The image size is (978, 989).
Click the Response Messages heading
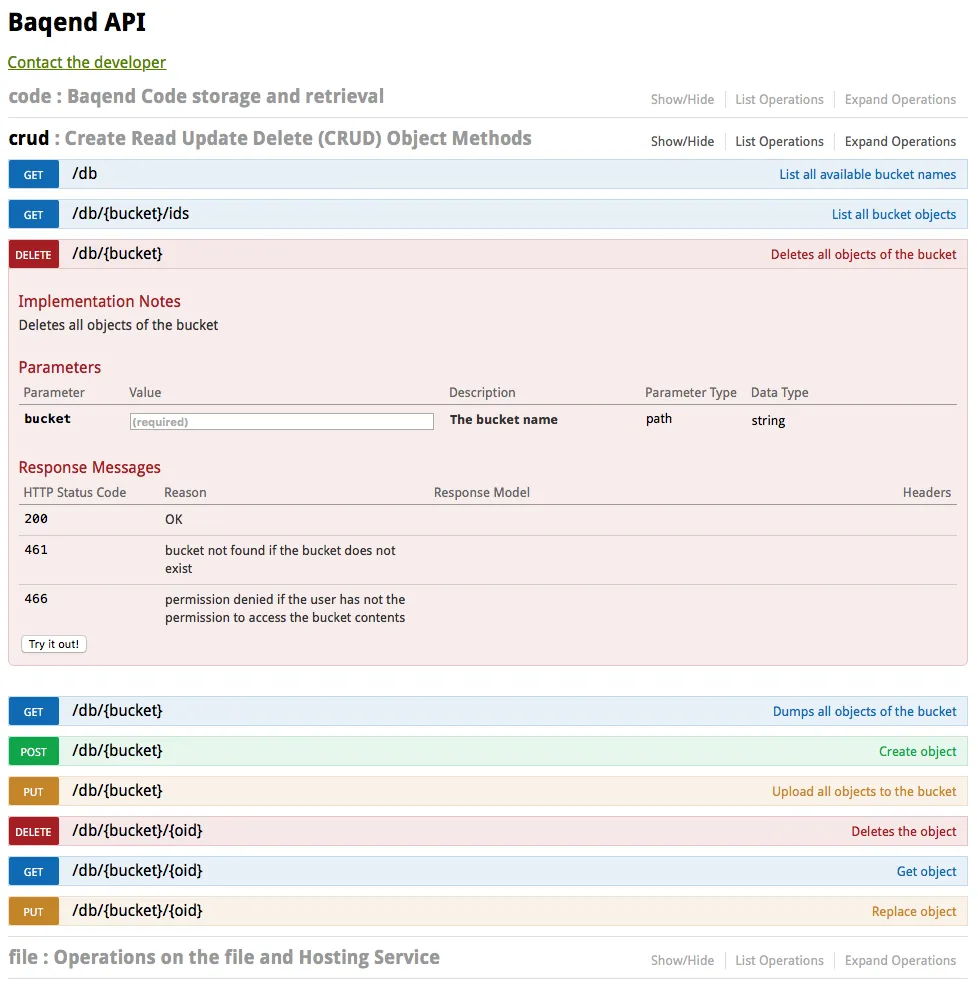click(89, 468)
